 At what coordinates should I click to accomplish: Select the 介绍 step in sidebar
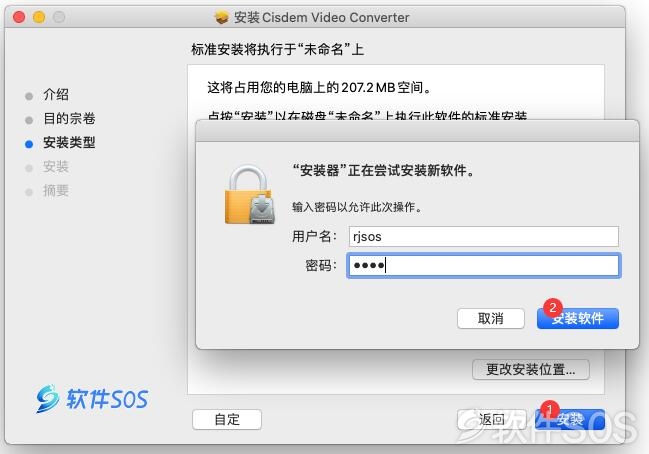(56, 94)
